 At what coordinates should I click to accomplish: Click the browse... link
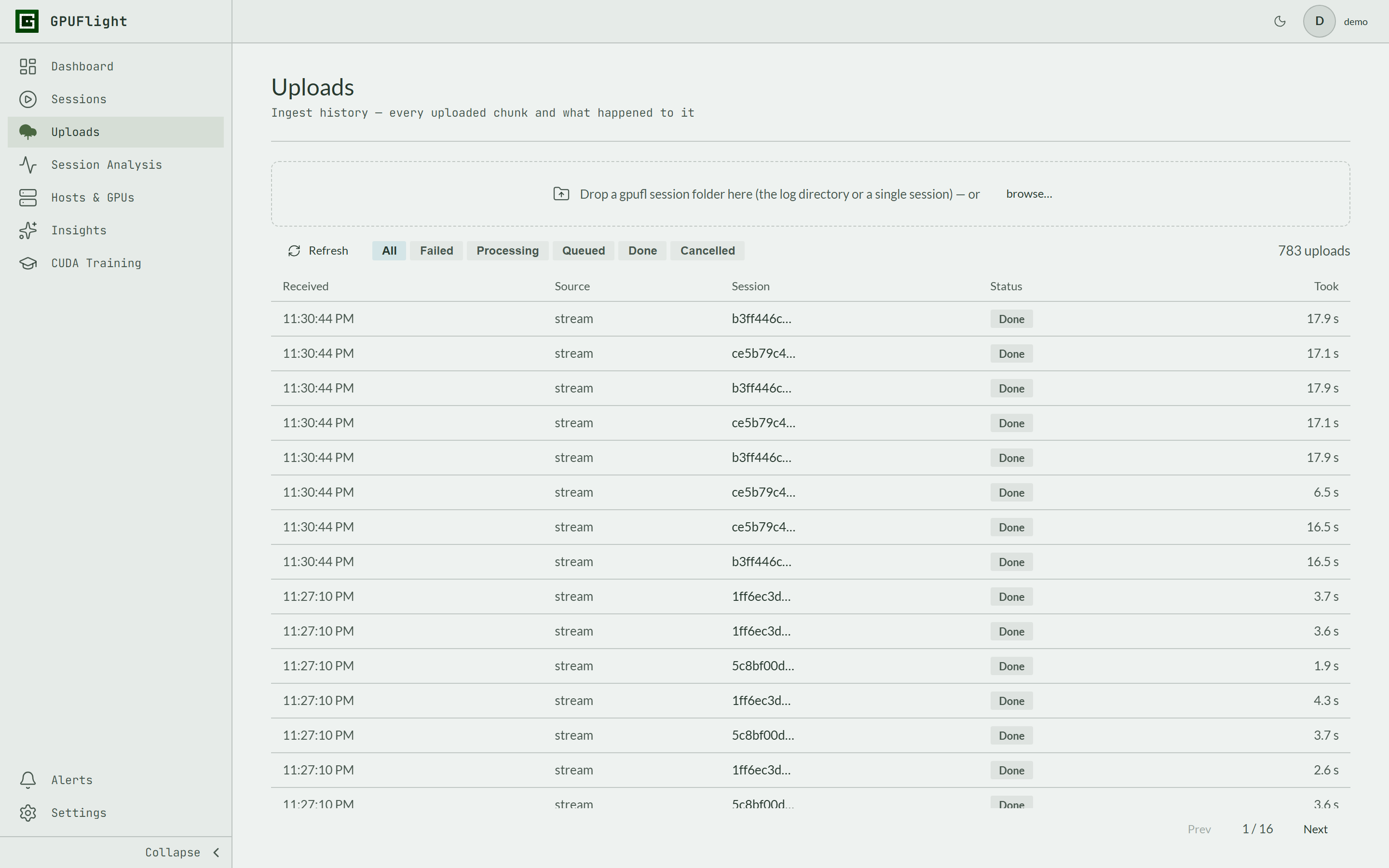tap(1029, 194)
